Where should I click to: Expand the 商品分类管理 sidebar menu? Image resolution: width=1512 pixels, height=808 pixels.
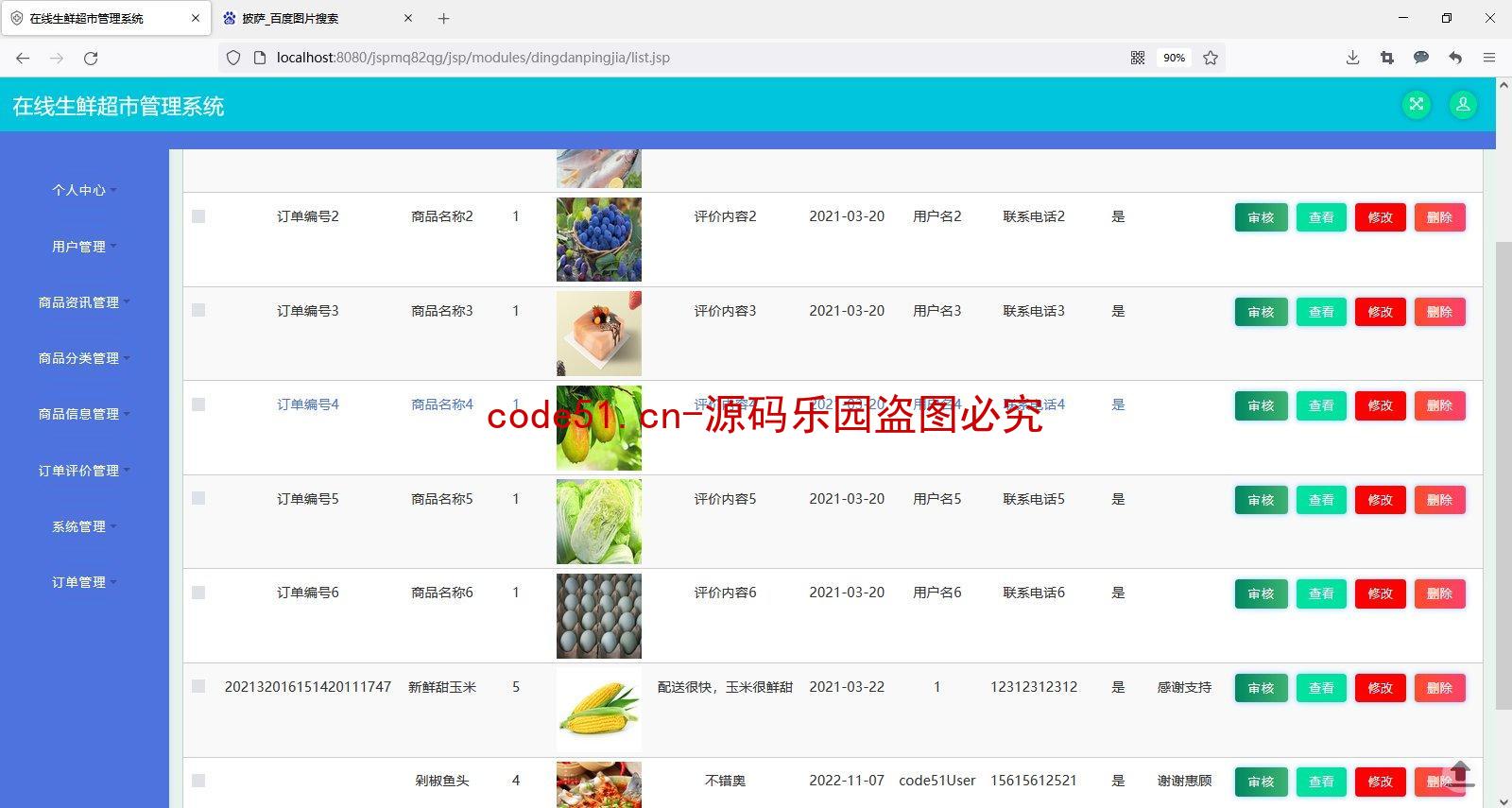click(84, 358)
